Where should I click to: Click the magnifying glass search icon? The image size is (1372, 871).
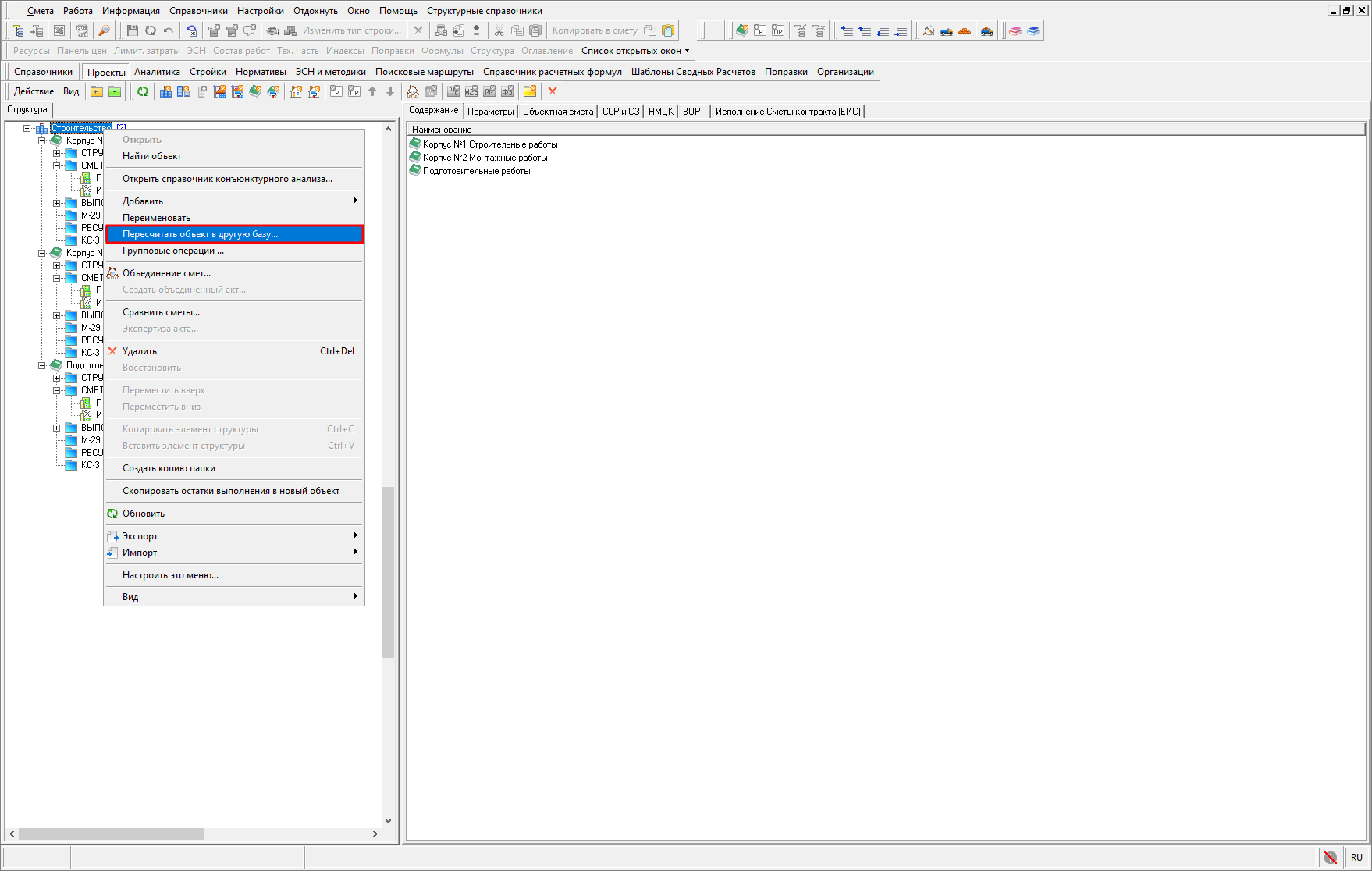coord(104,30)
